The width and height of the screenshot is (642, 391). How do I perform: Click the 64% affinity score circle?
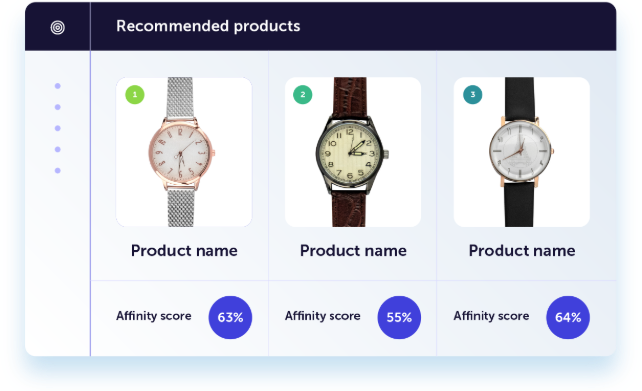pos(568,317)
